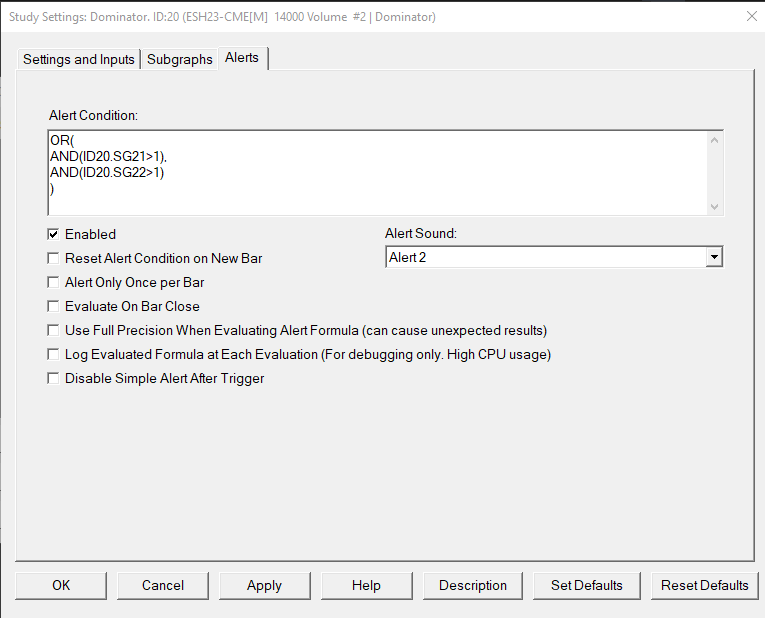The width and height of the screenshot is (765, 618).
Task: Close the Study Settings dialog window
Action: 751,17
